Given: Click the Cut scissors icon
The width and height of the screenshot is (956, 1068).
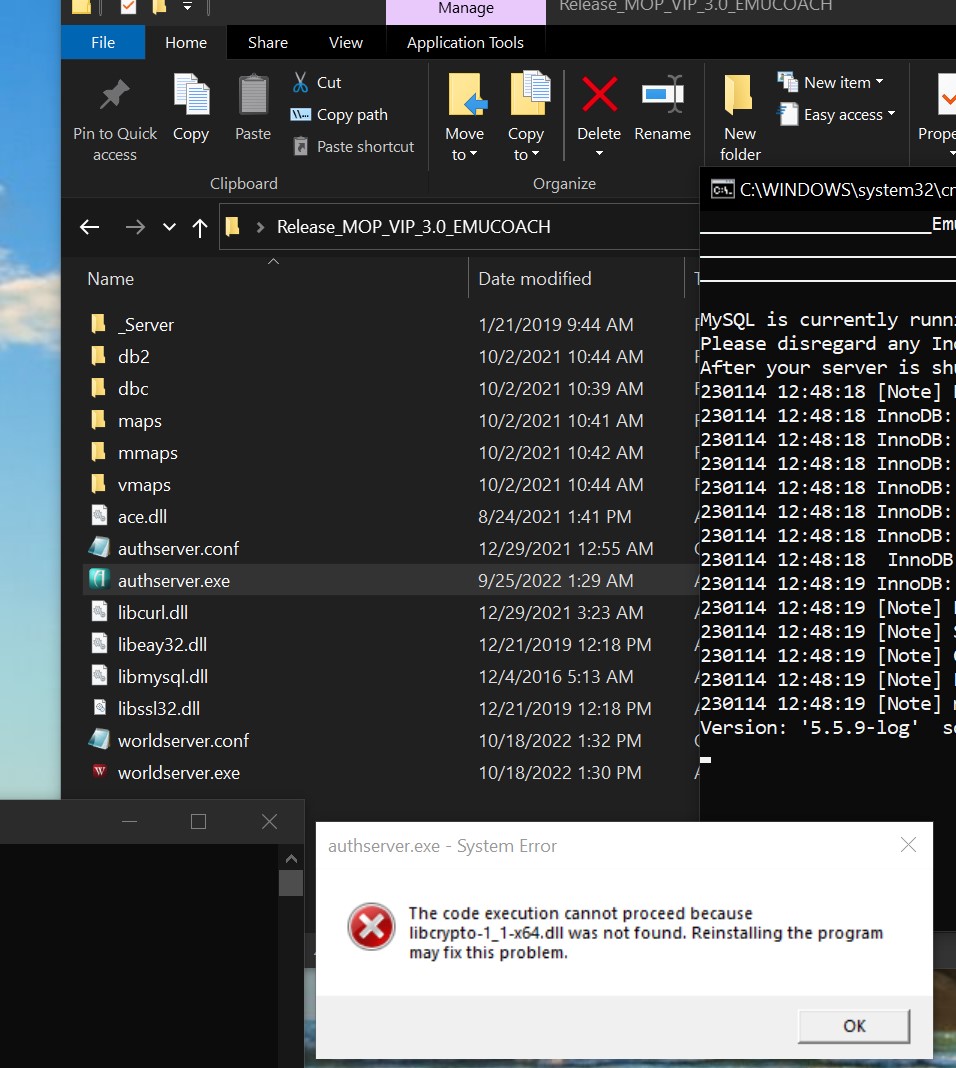Looking at the screenshot, I should pos(300,82).
